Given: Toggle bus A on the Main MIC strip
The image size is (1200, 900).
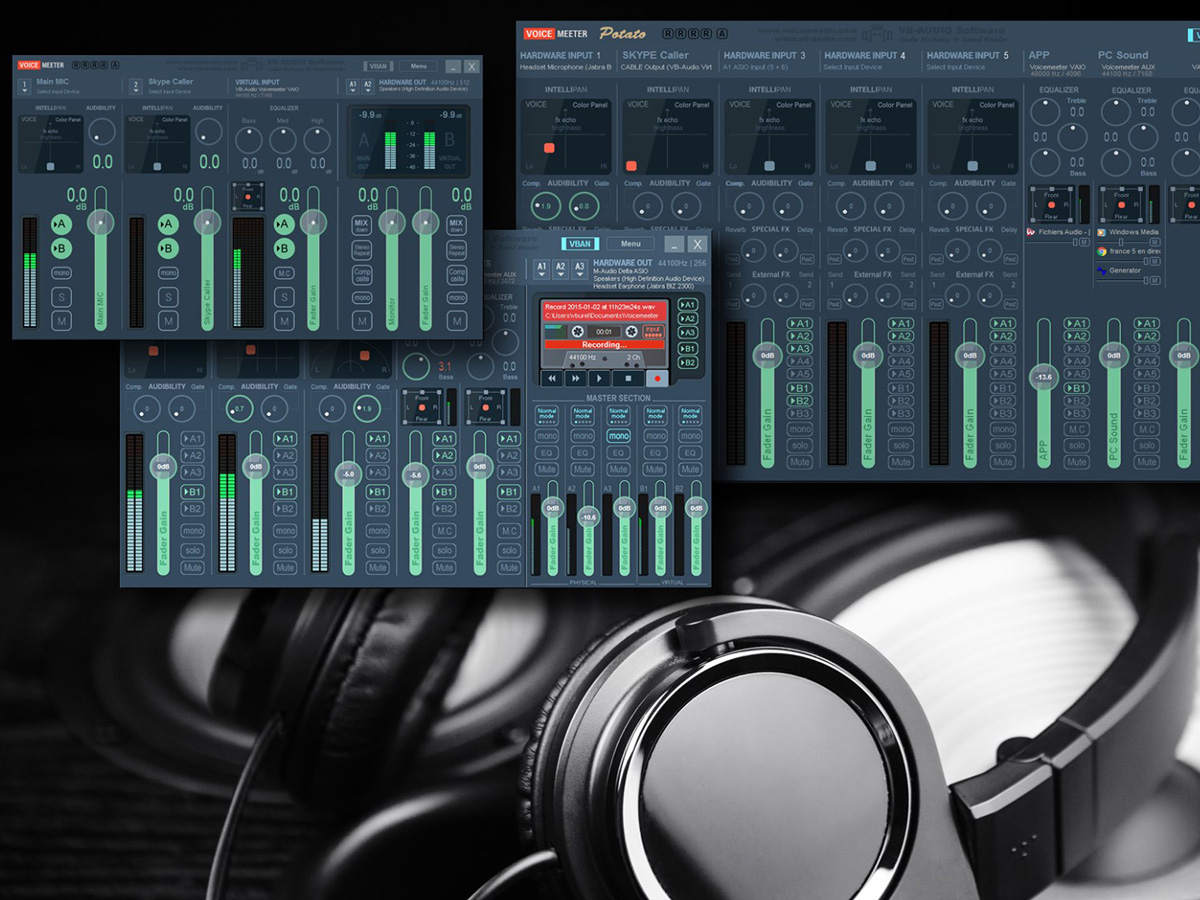Looking at the screenshot, I should click(61, 224).
